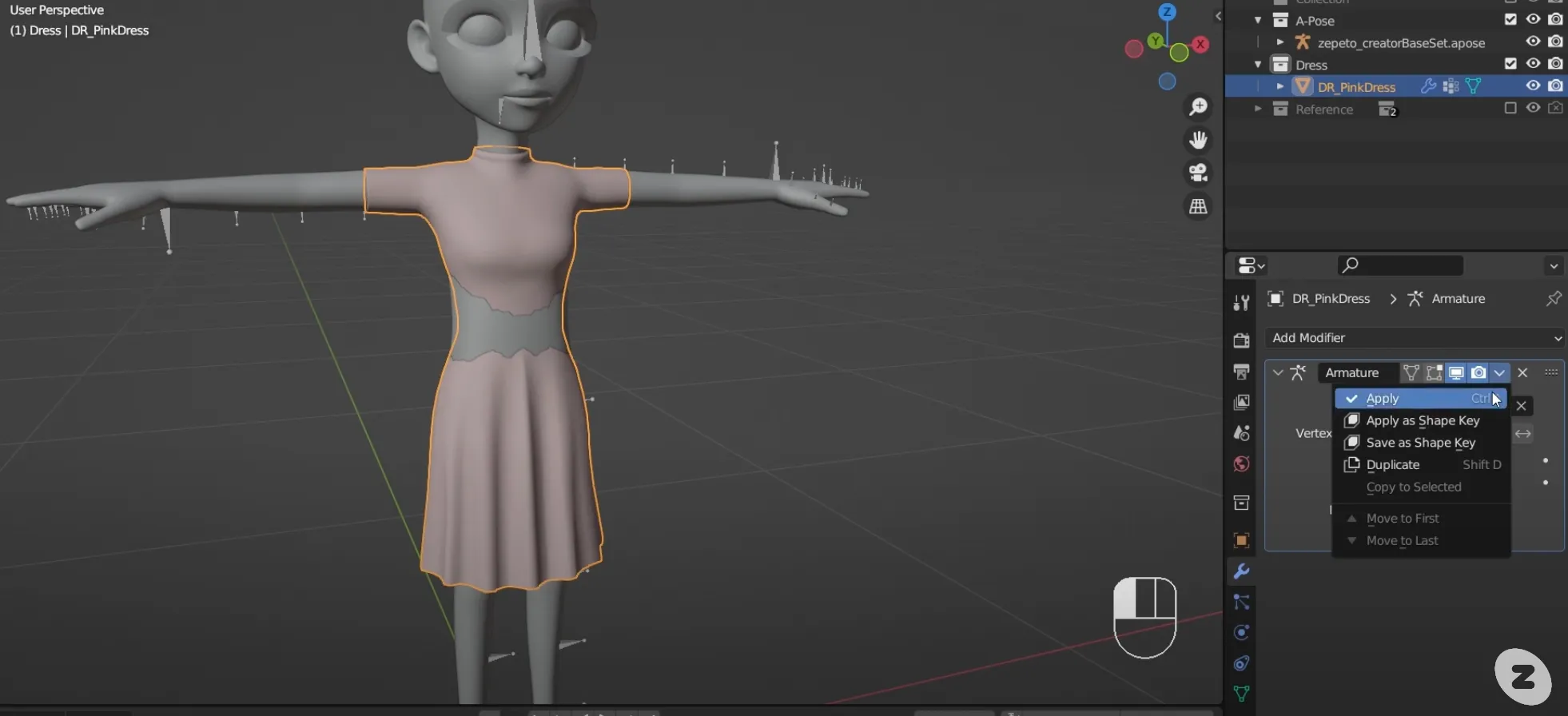Open the Object Data mesh properties tab
This screenshot has width=1568, height=716.
(x=1241, y=694)
